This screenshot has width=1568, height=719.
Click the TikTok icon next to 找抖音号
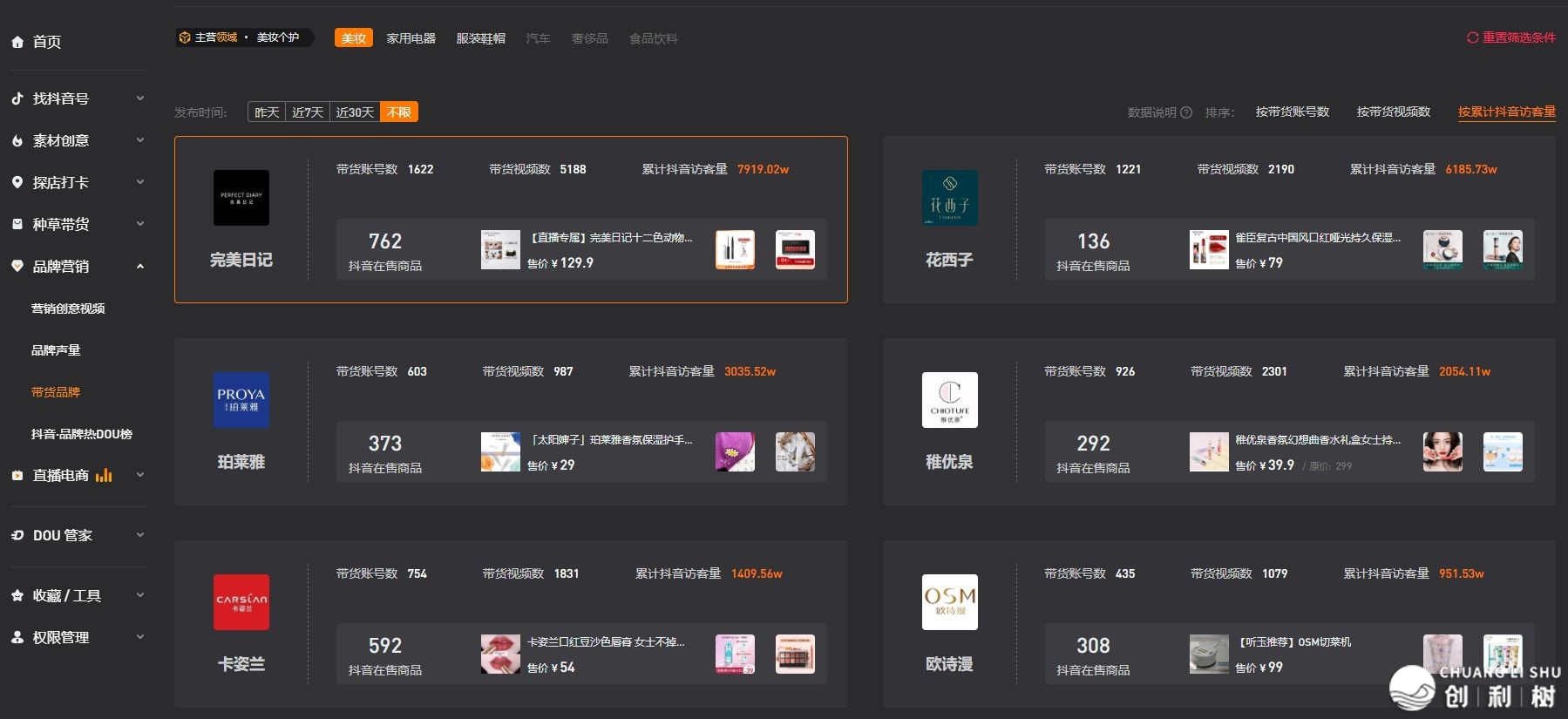pyautogui.click(x=17, y=98)
